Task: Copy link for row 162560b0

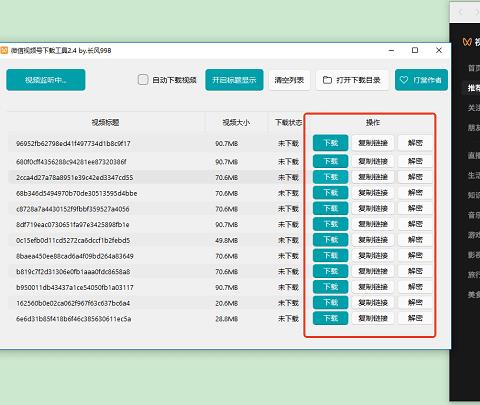Action: (373, 302)
